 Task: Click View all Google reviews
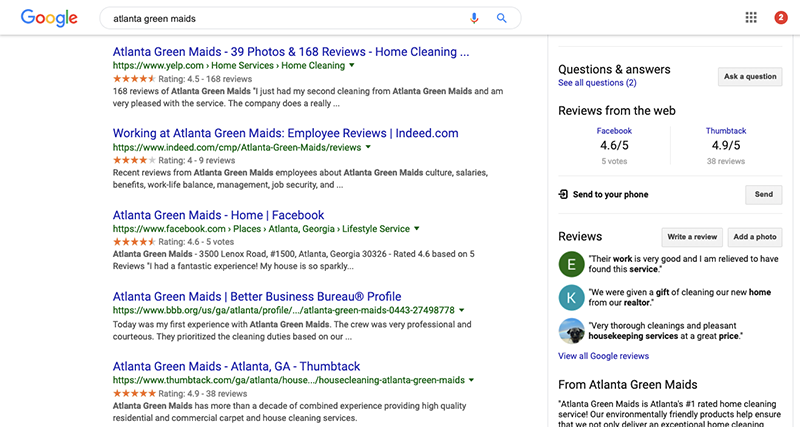tap(603, 356)
